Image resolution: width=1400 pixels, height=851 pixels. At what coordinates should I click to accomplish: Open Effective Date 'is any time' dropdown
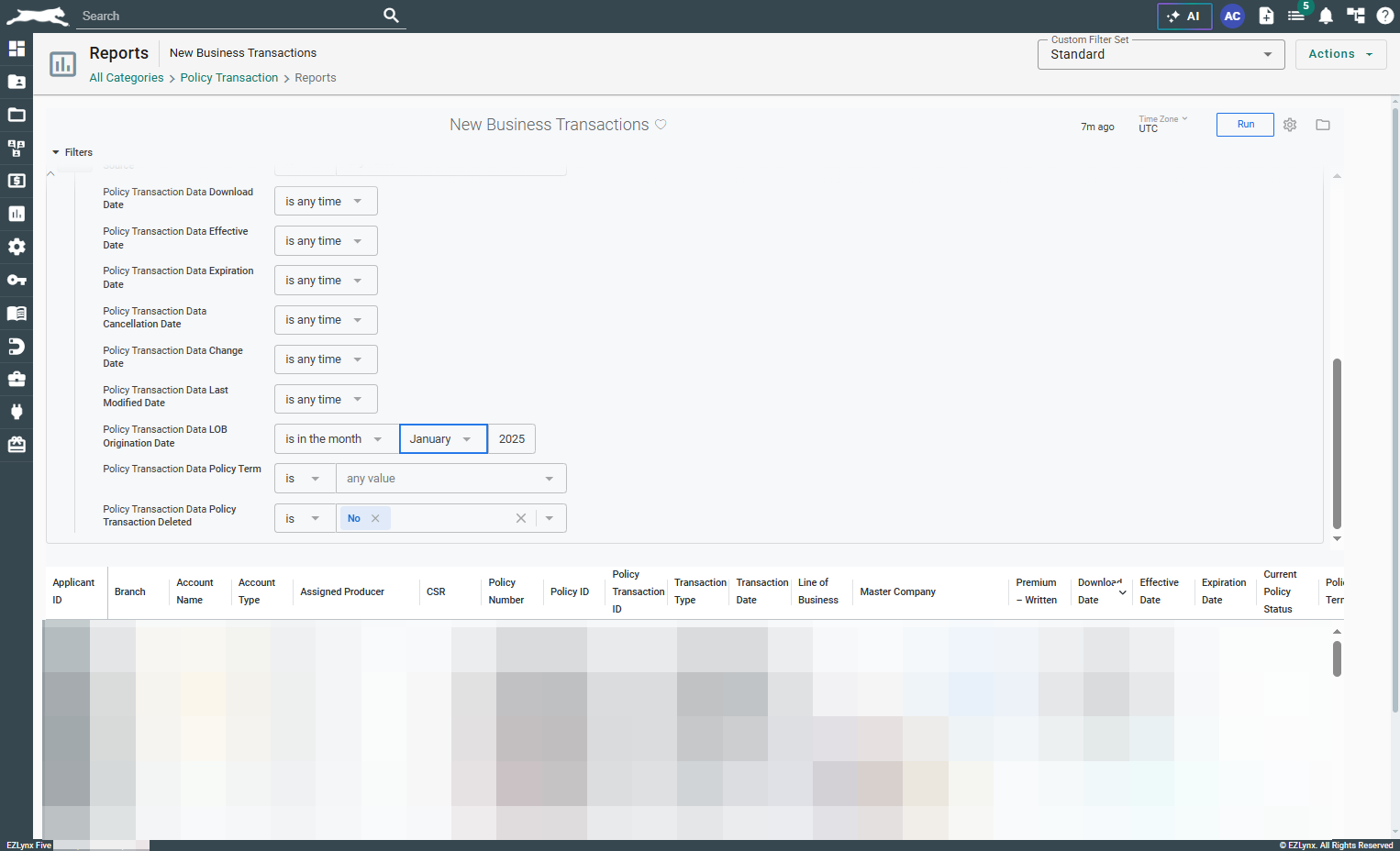(326, 241)
